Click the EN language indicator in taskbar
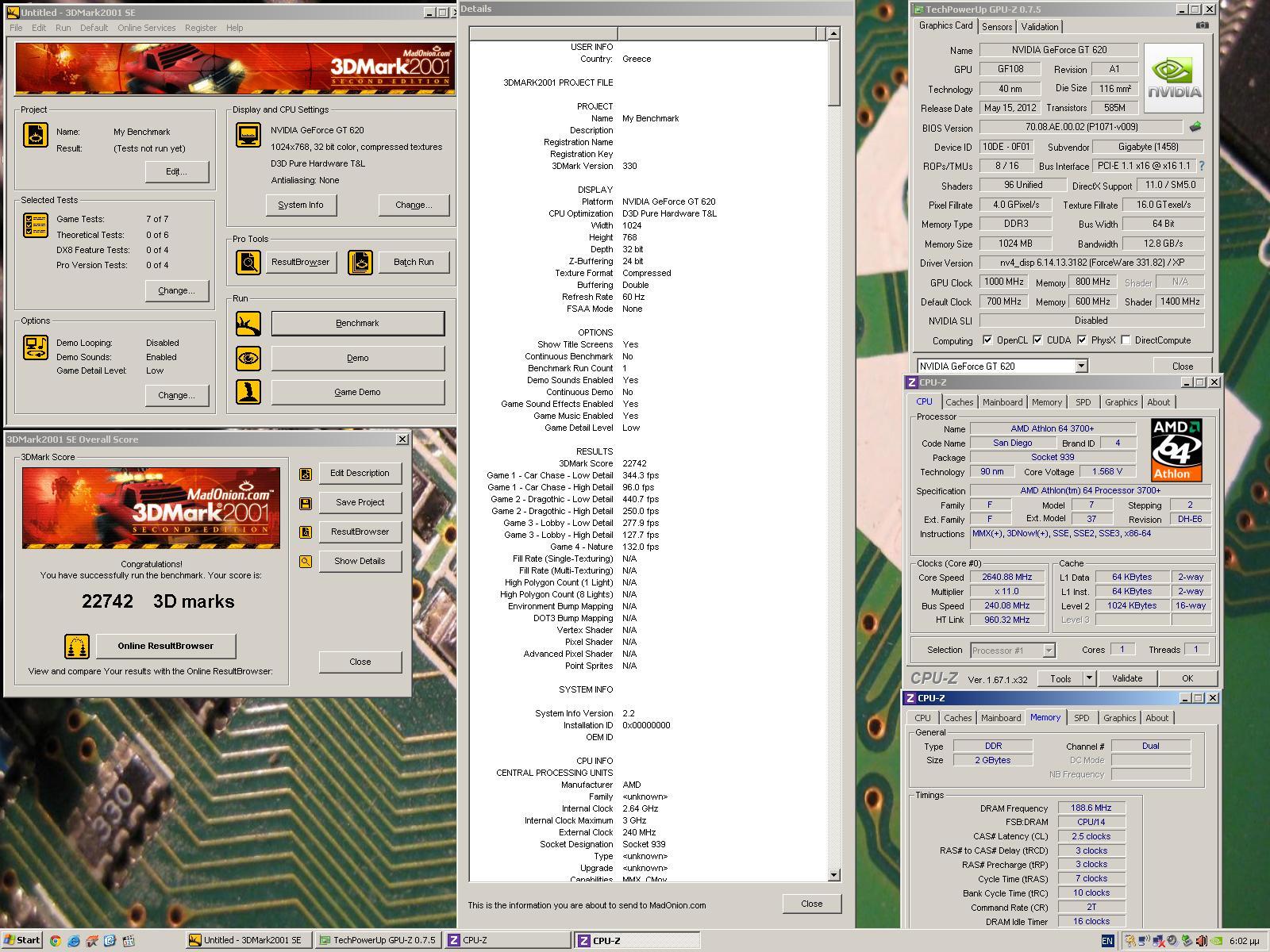 pyautogui.click(x=1107, y=941)
